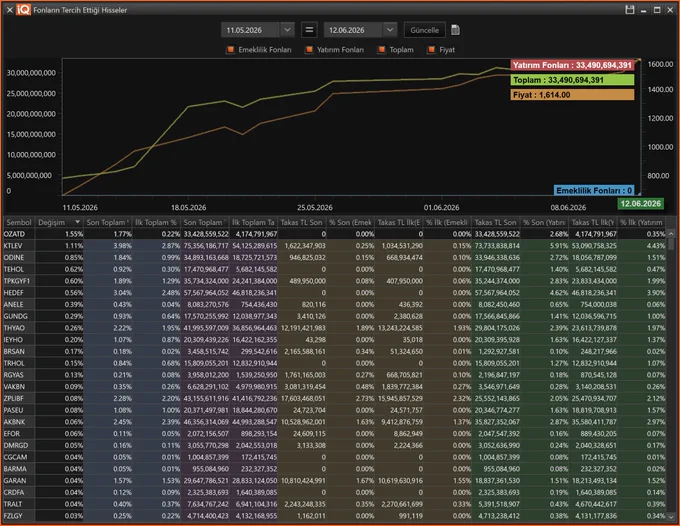Select the CRDFA row symbol
The image size is (680, 526).
[14, 492]
